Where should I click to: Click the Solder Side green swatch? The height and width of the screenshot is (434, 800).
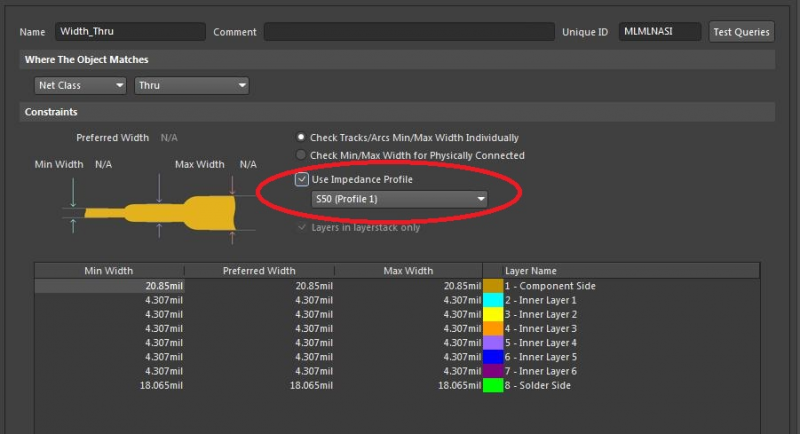tap(493, 386)
